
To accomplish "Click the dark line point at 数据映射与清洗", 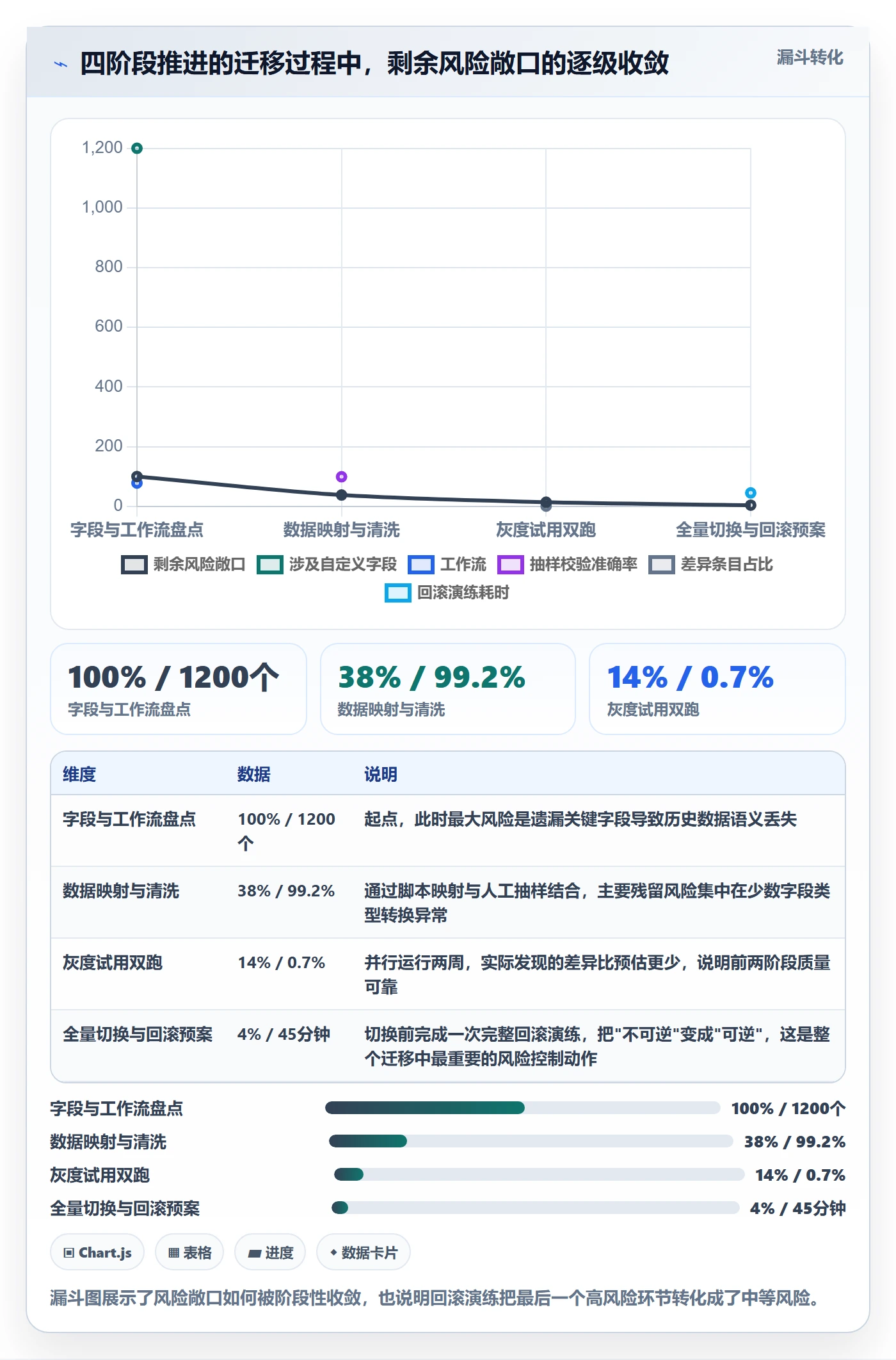I will pyautogui.click(x=341, y=495).
